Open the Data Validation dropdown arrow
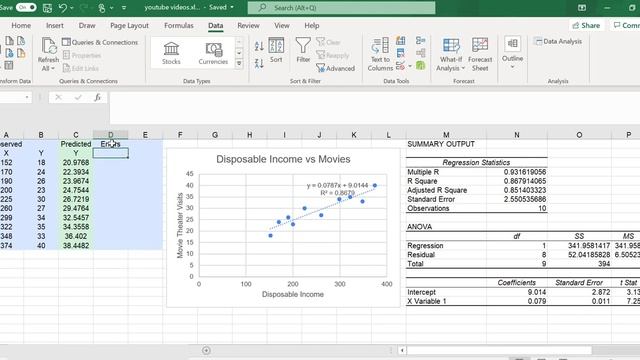 pyautogui.click(x=410, y=66)
